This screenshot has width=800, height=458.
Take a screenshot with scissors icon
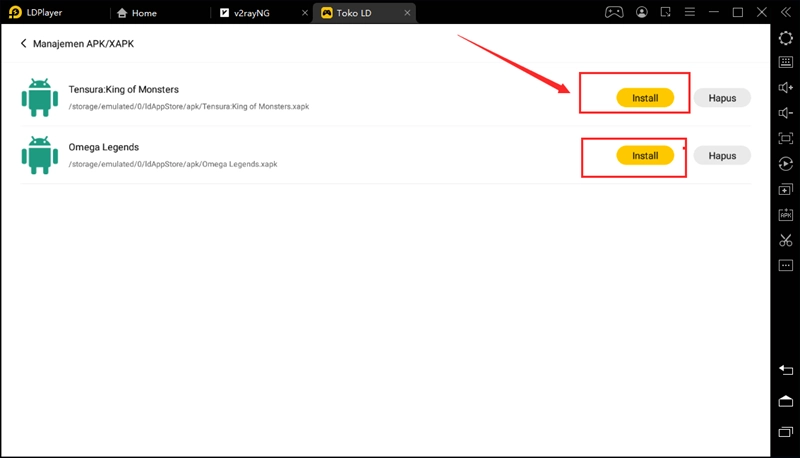pos(786,240)
